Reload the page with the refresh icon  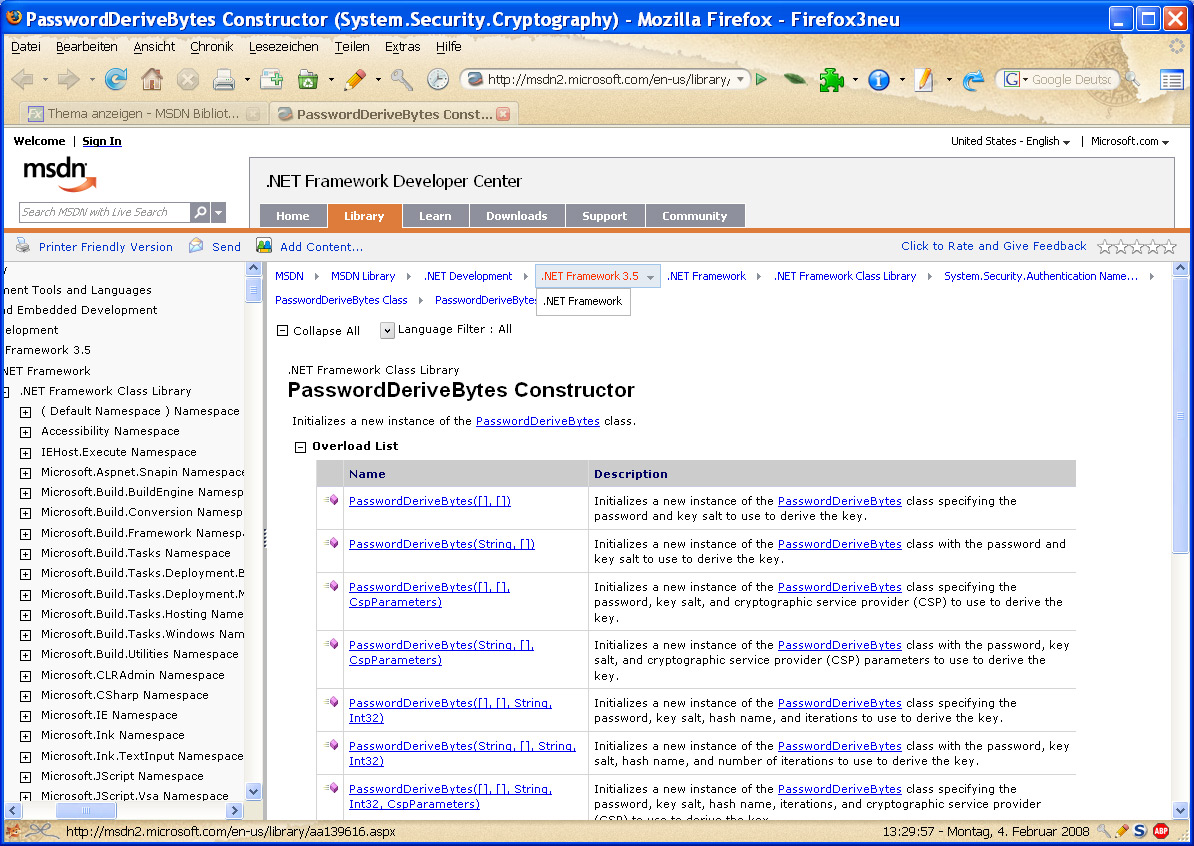coord(116,79)
